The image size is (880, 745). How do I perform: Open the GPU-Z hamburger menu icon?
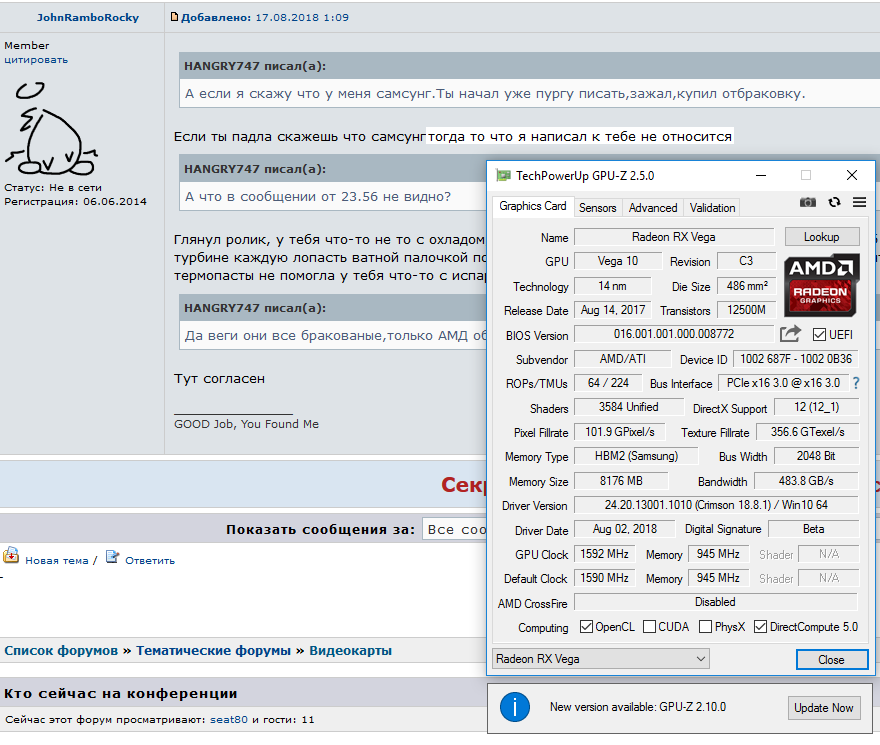click(859, 202)
